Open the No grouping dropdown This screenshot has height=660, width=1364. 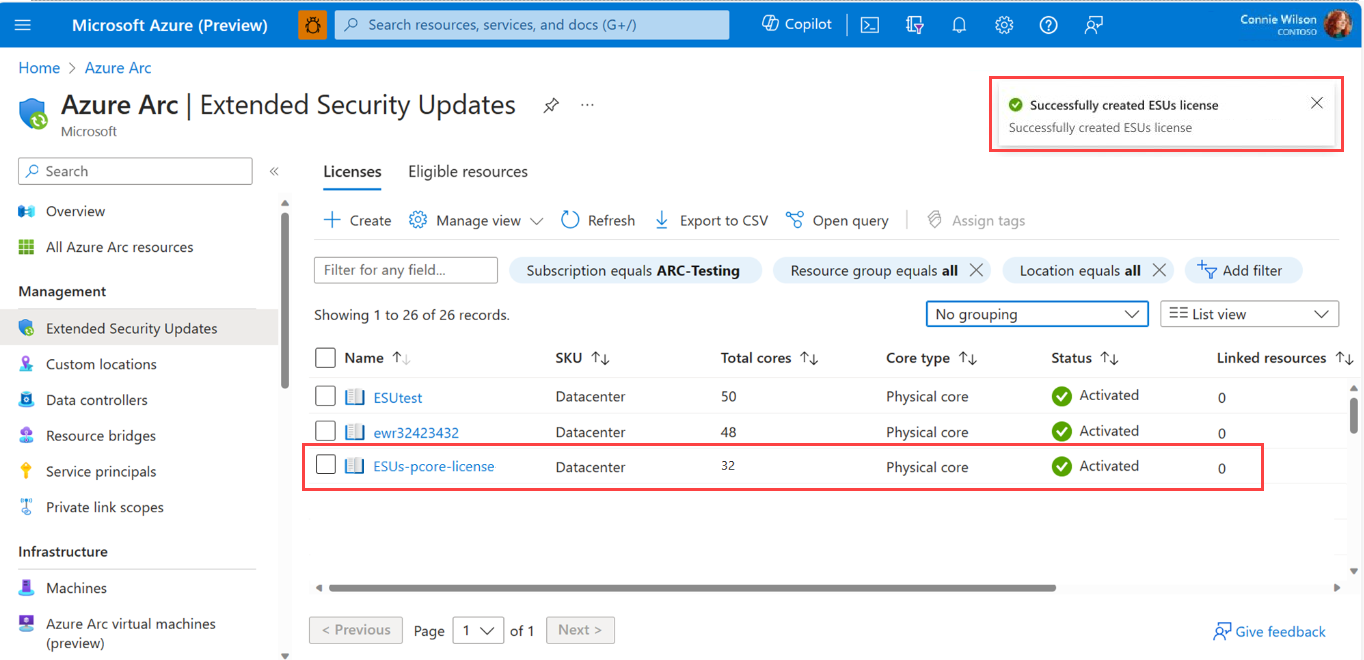(1037, 314)
